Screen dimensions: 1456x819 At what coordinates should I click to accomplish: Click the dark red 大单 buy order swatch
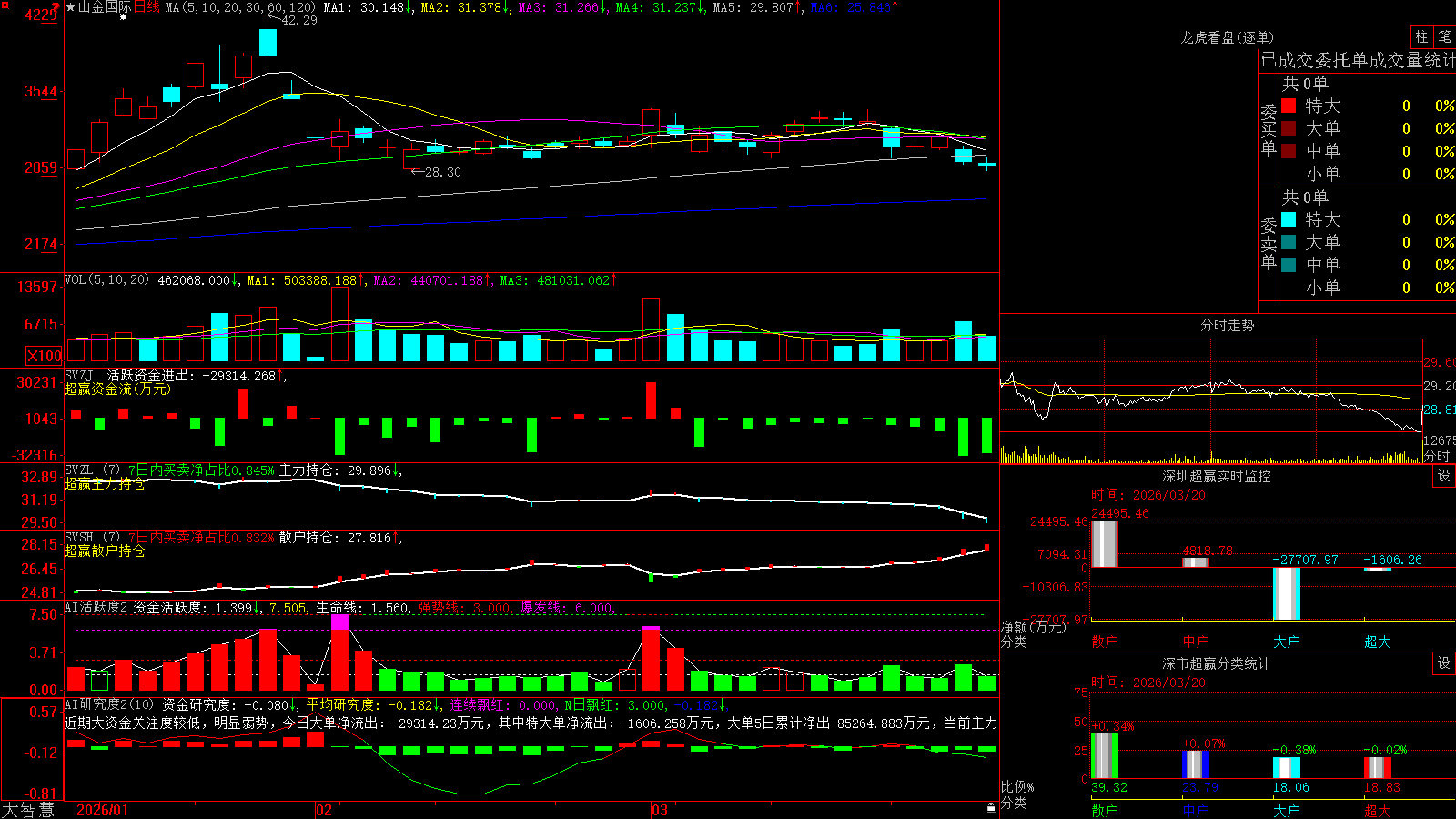pyautogui.click(x=1289, y=128)
